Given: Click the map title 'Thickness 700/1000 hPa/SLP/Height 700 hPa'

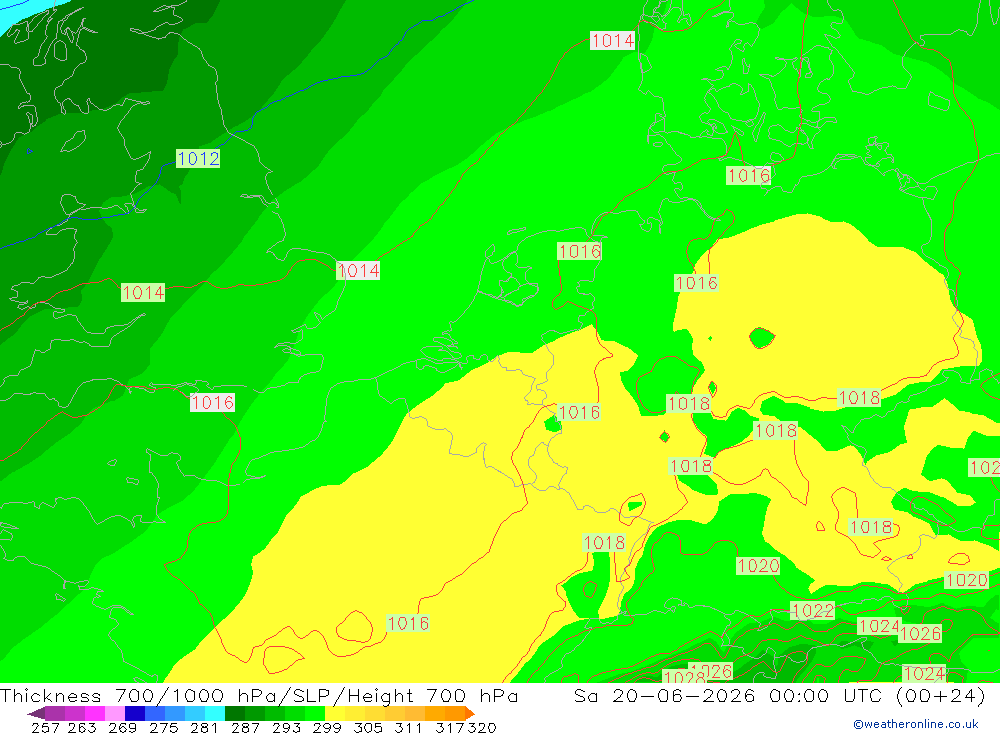Looking at the screenshot, I should [x=259, y=695].
